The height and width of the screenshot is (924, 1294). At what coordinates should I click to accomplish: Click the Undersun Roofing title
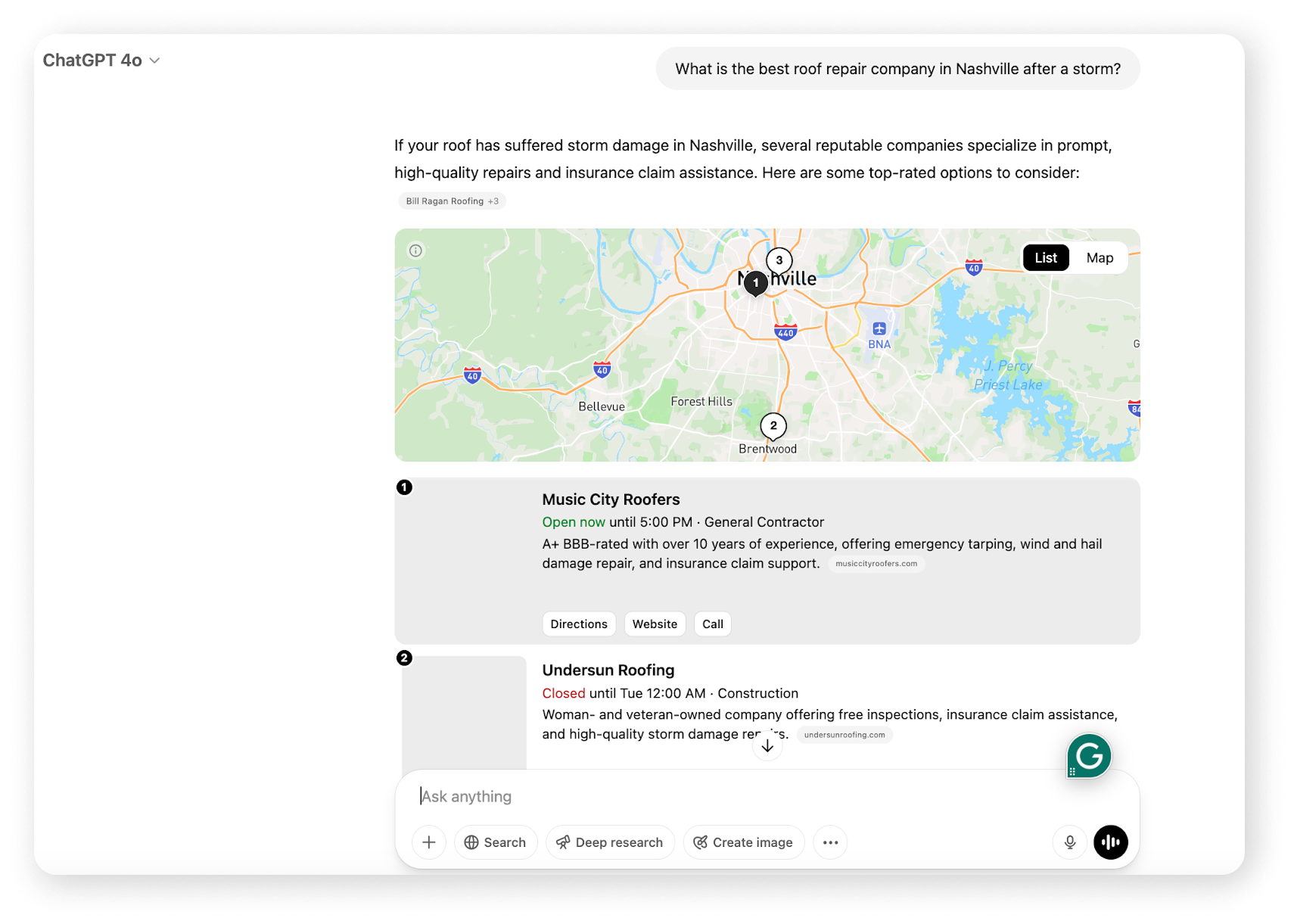[608, 670]
